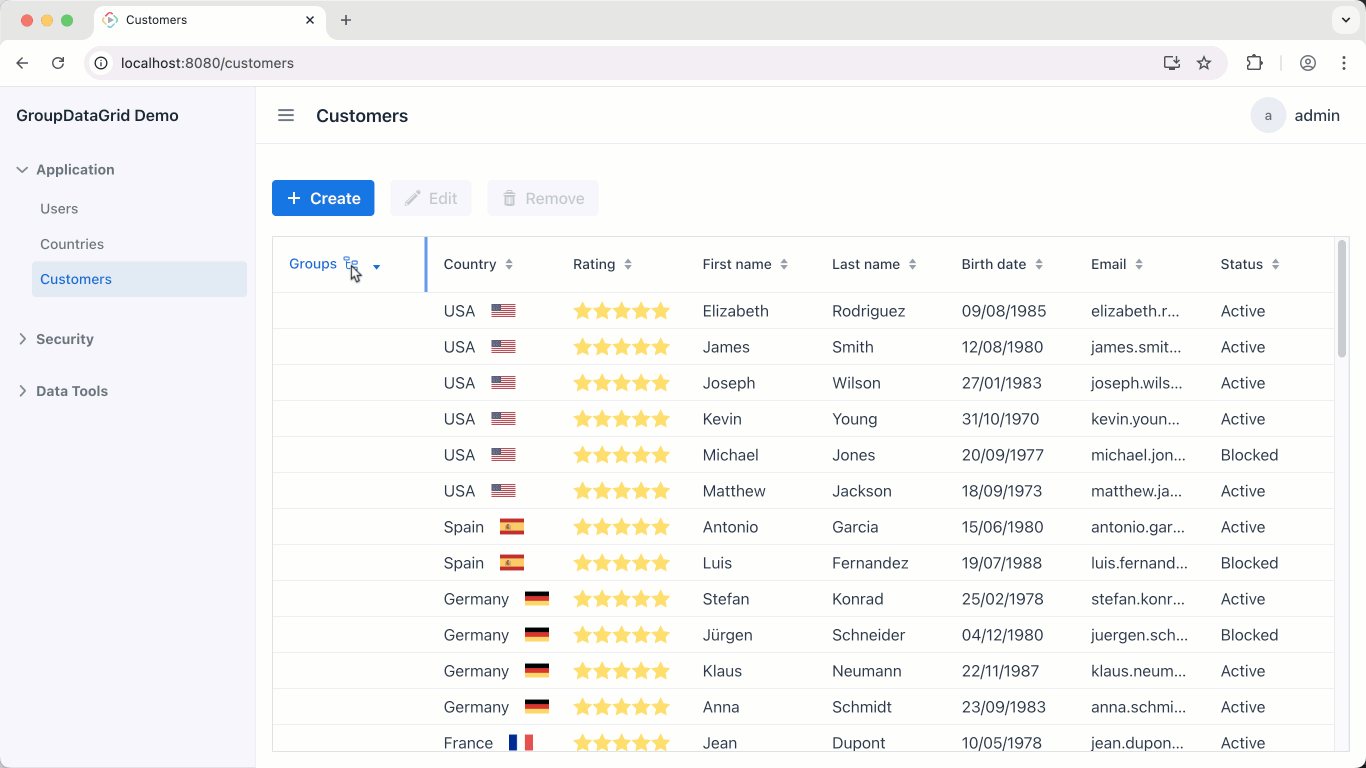Toggle the hamburger menu drawer icon
This screenshot has width=1366, height=768.
point(286,115)
